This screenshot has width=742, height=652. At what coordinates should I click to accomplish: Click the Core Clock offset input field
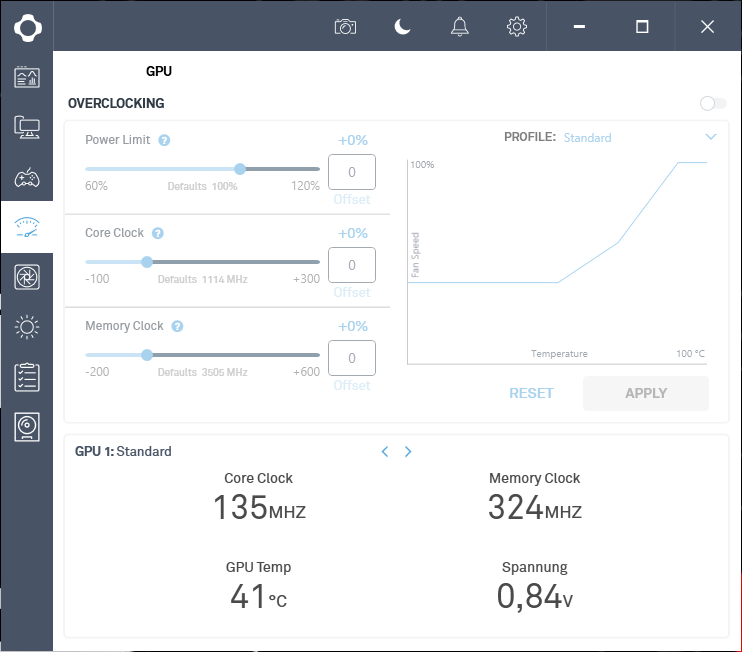tap(352, 265)
